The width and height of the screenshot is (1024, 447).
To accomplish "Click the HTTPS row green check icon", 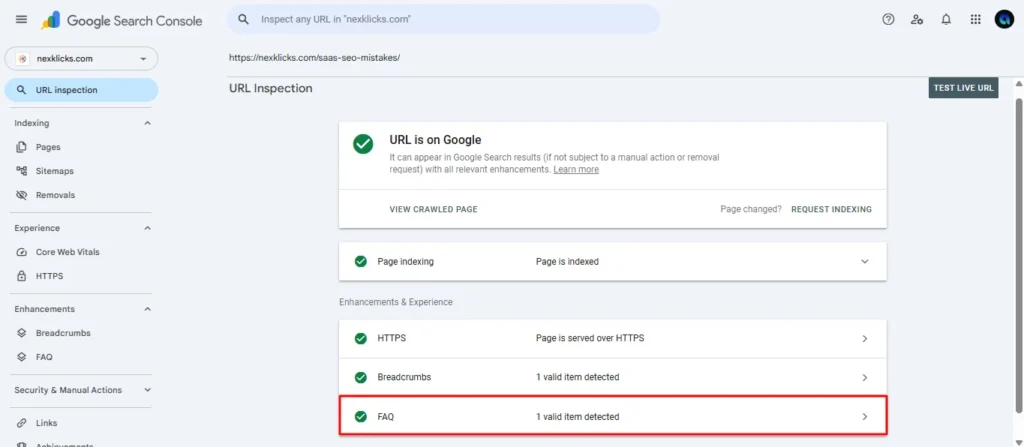I will pos(360,339).
